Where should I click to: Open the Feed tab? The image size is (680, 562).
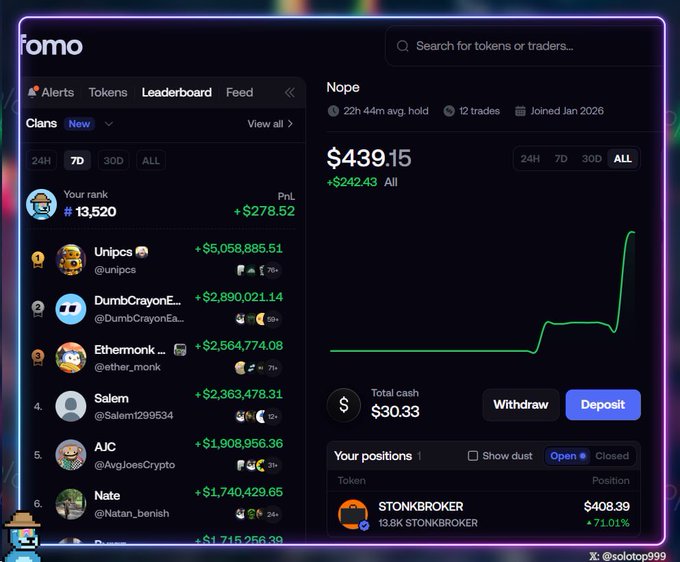pyautogui.click(x=239, y=92)
